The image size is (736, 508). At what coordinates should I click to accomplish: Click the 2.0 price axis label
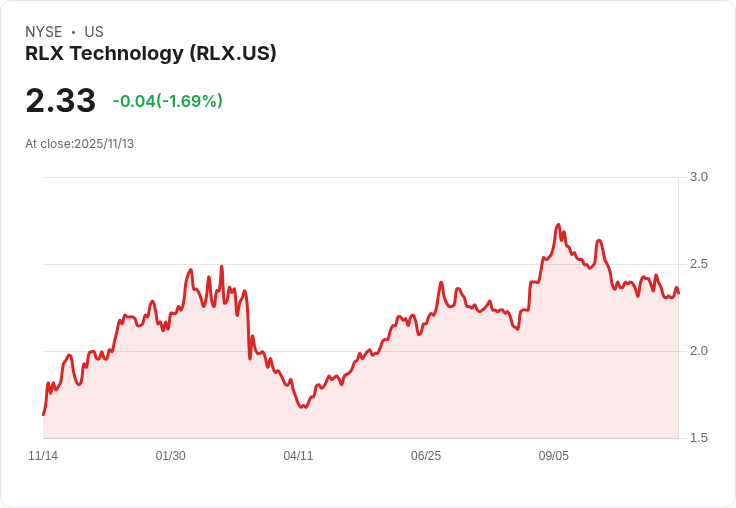tap(698, 351)
